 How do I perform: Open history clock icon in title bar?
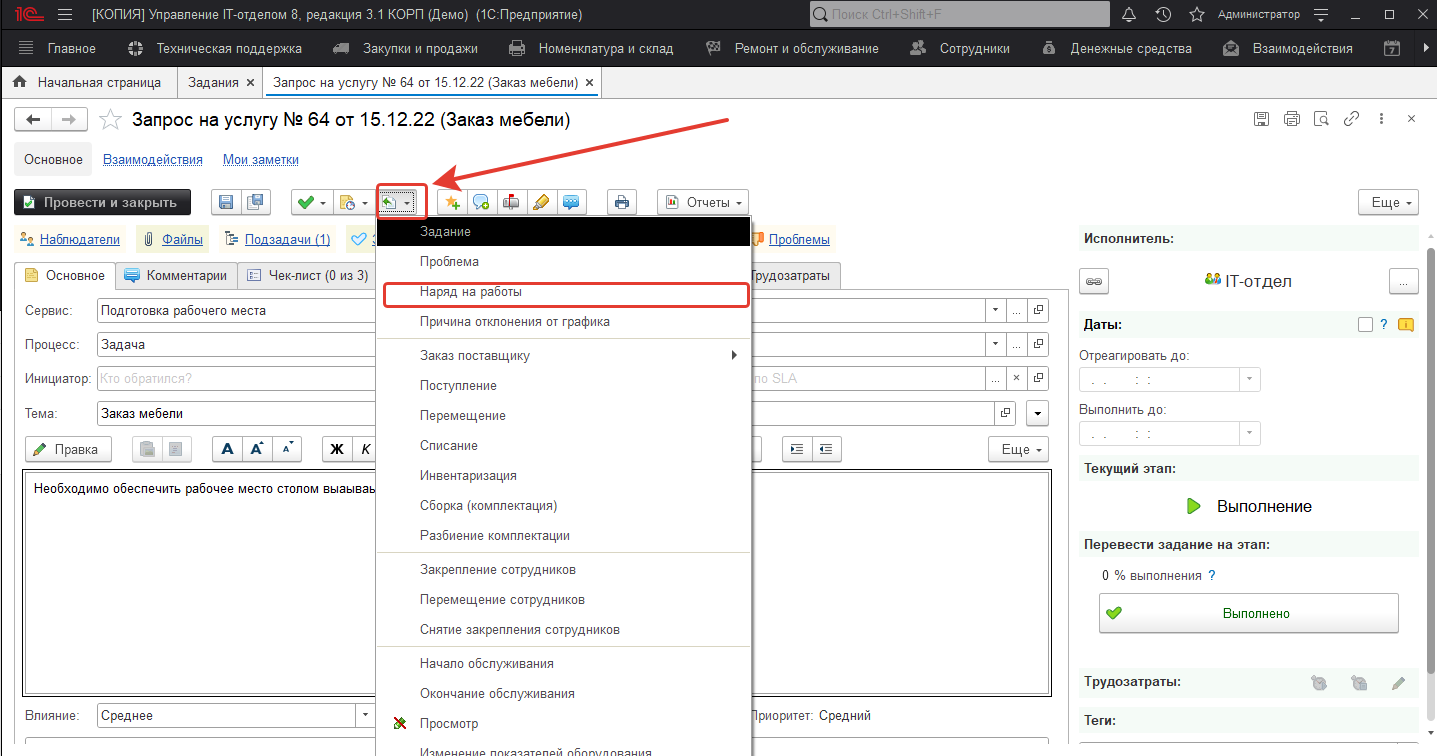click(1163, 15)
